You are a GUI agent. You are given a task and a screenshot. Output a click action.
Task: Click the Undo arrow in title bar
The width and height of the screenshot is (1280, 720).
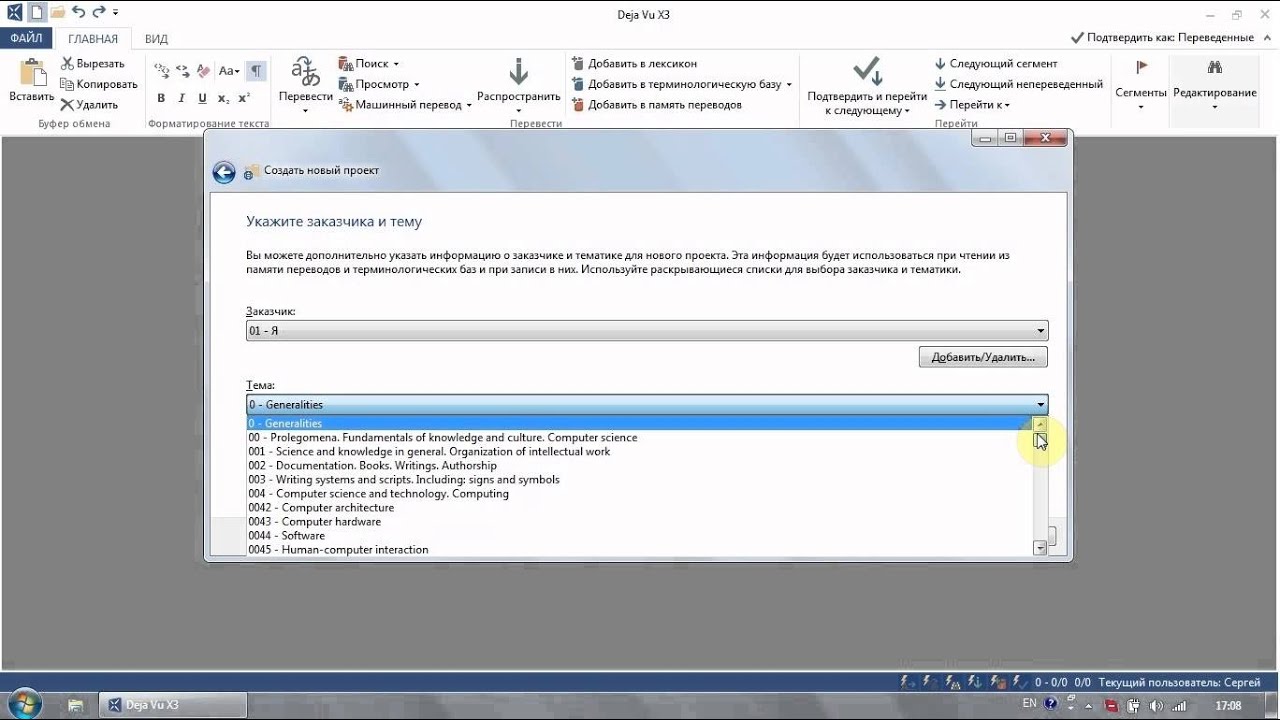point(78,12)
